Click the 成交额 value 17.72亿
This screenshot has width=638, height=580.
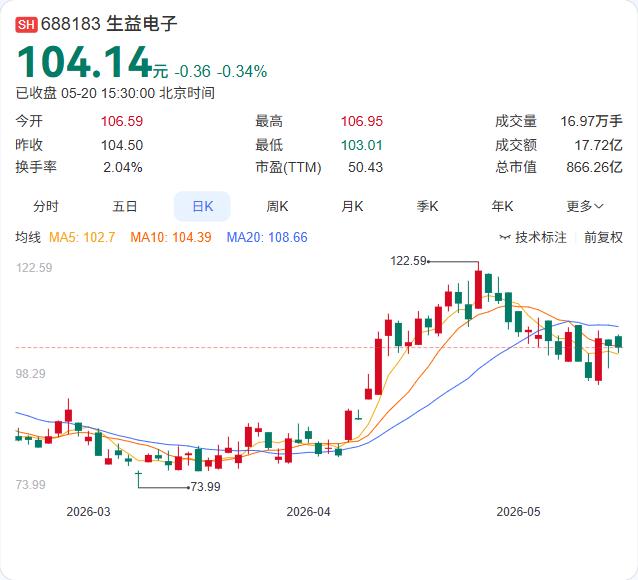coord(599,145)
